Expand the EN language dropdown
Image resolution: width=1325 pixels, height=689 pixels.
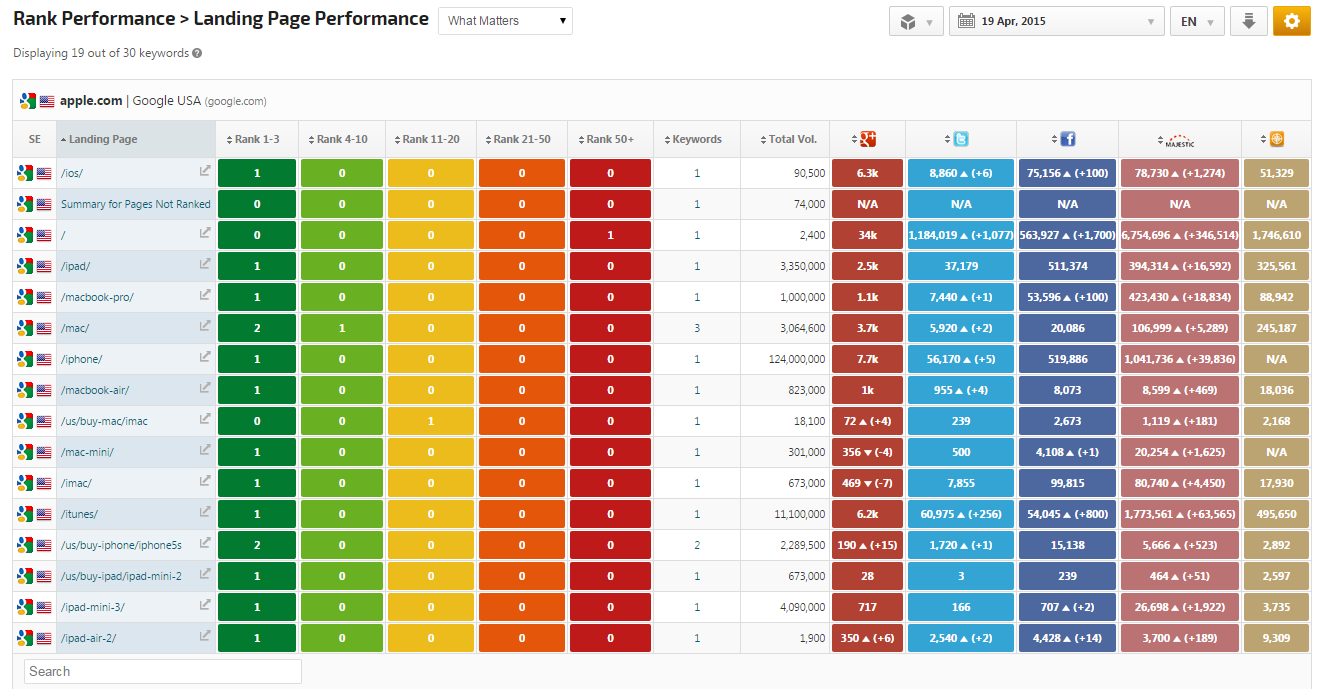pyautogui.click(x=1196, y=21)
